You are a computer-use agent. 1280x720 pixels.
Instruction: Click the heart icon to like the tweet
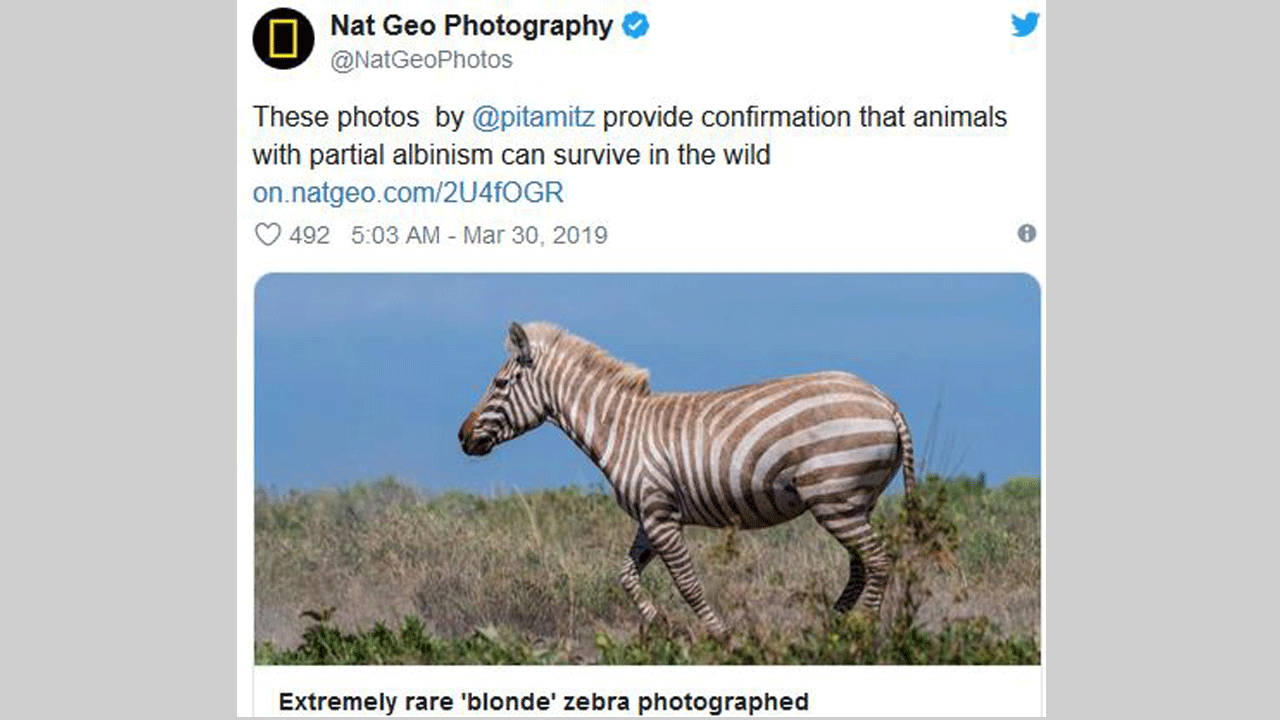click(x=267, y=235)
